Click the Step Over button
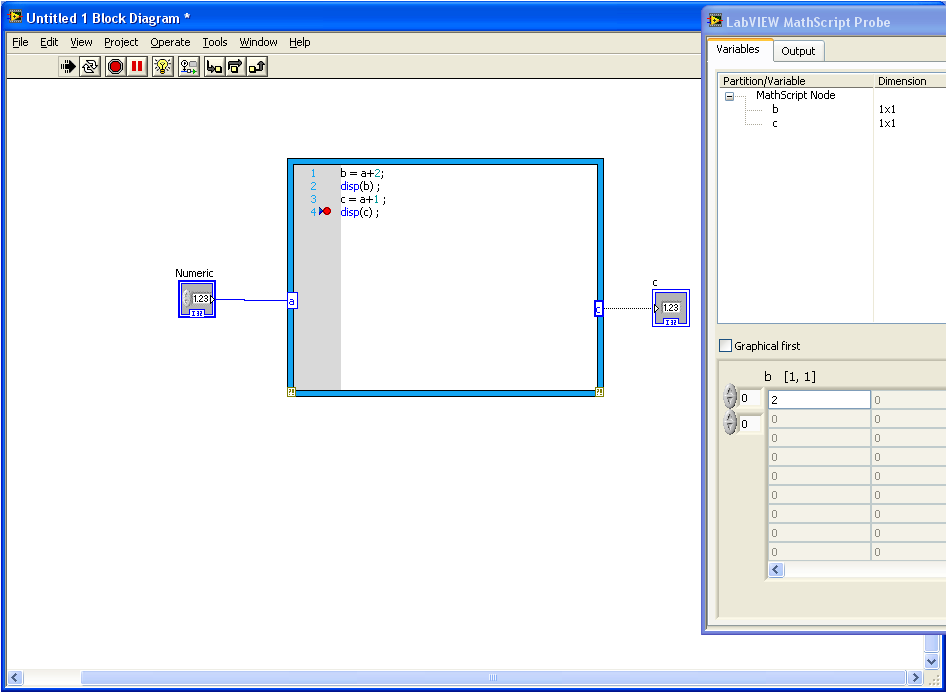947x693 pixels. pos(235,67)
